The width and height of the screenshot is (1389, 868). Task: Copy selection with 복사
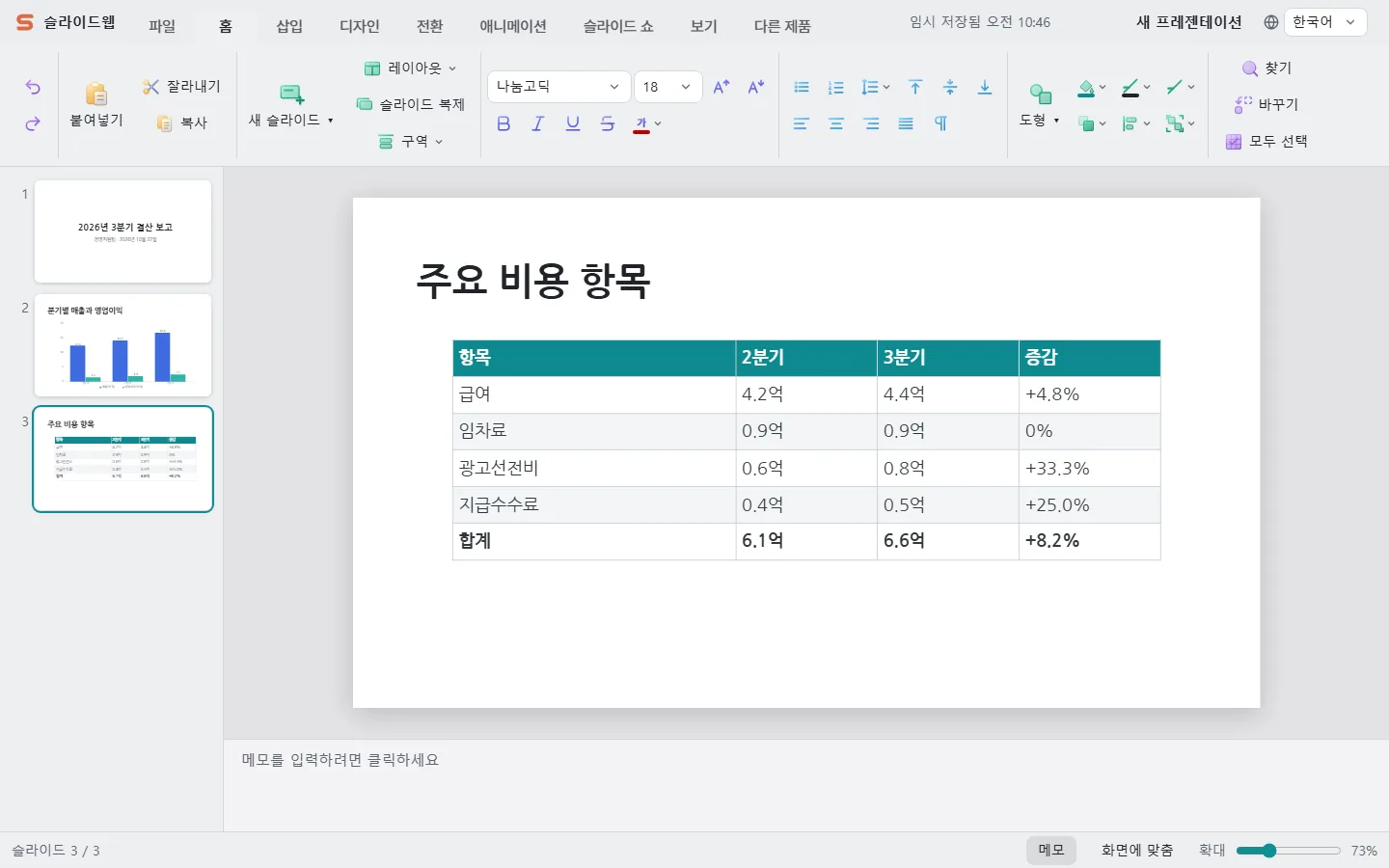[x=182, y=123]
